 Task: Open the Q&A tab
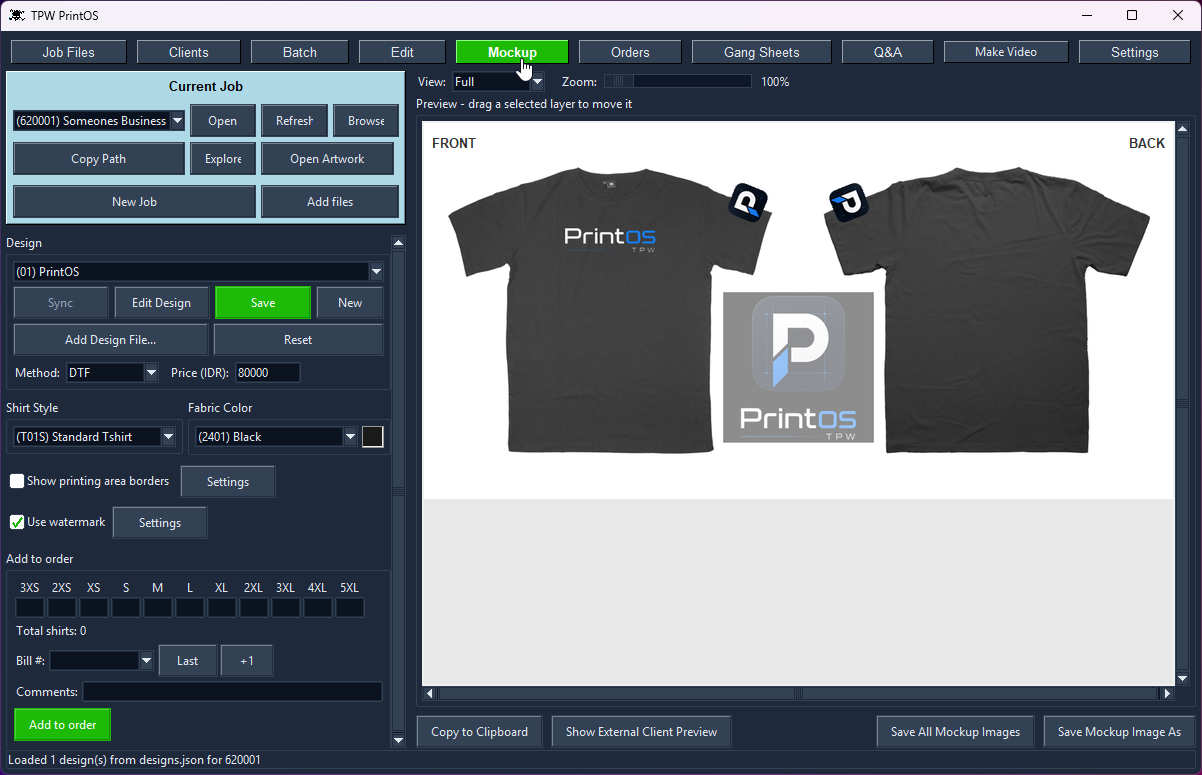887,52
